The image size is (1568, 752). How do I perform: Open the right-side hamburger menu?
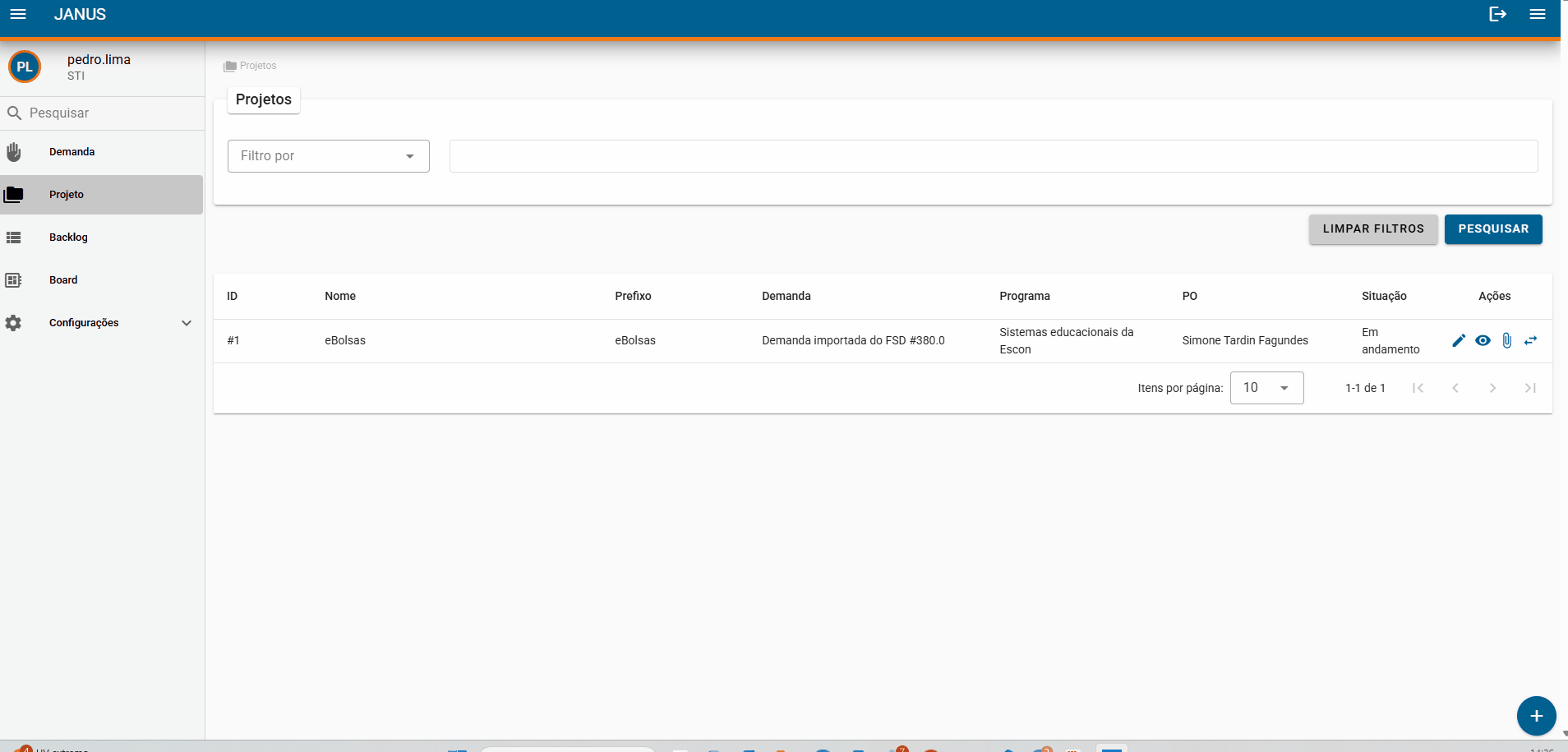coord(1538,14)
